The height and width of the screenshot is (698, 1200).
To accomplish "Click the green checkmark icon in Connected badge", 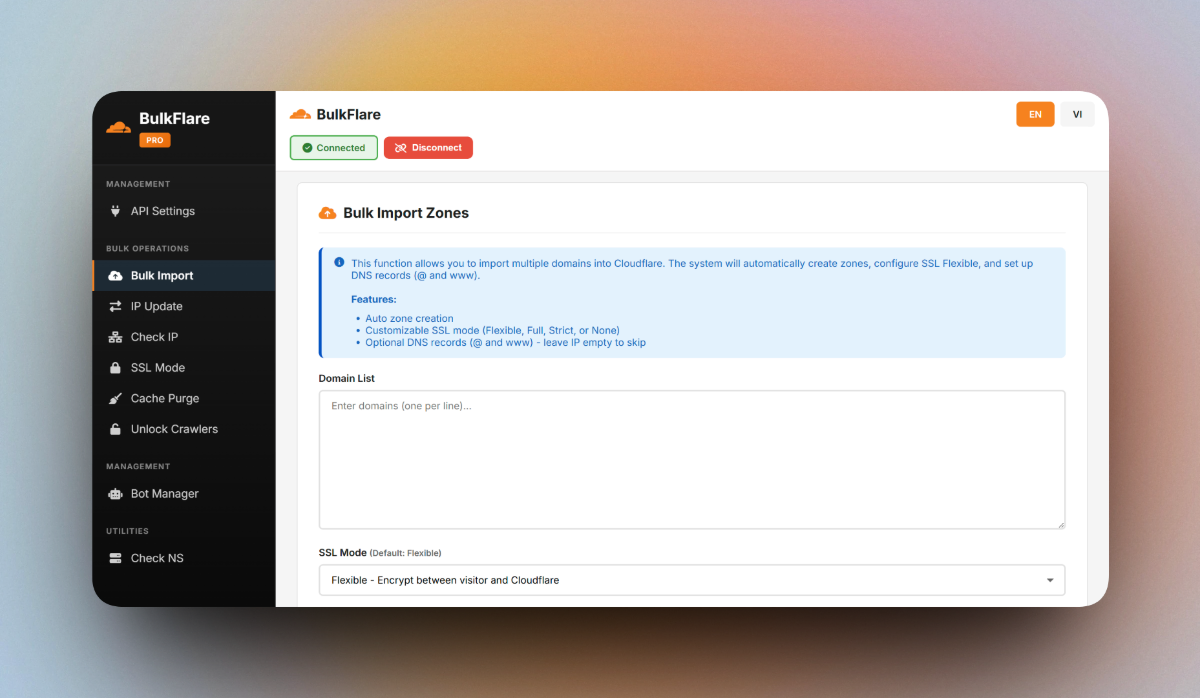I will pos(307,148).
